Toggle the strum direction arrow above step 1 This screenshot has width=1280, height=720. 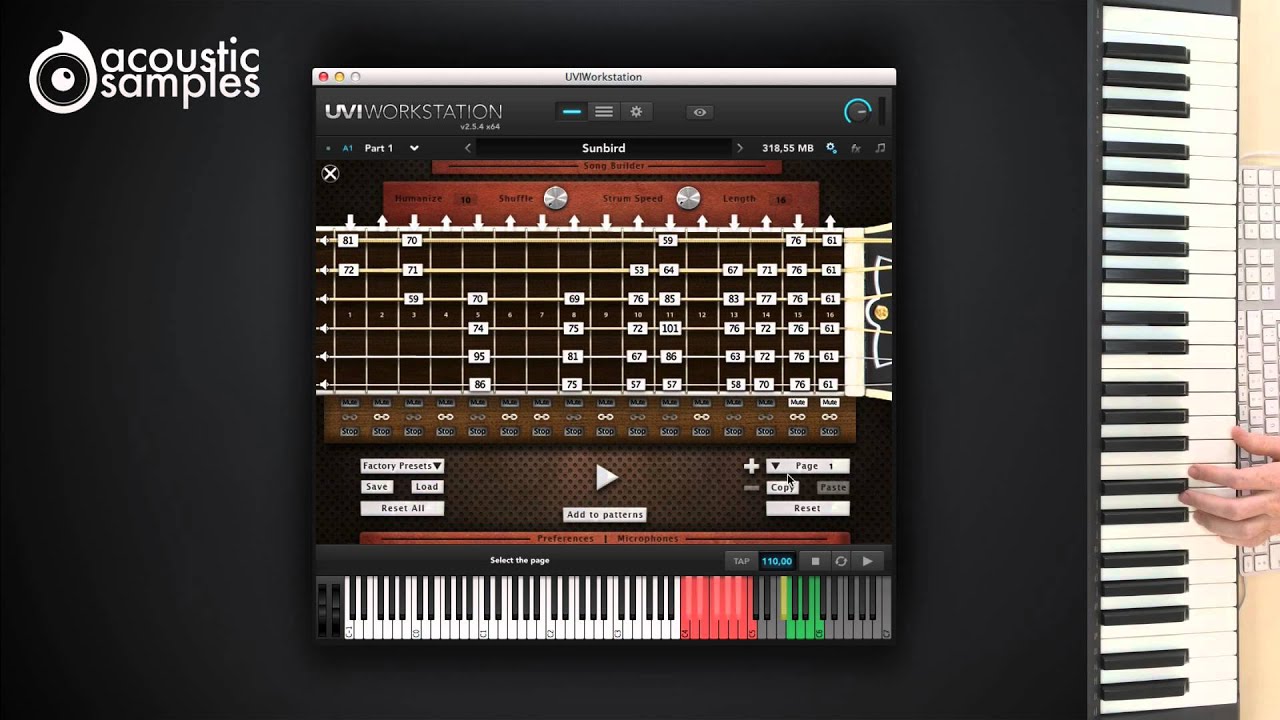[350, 220]
